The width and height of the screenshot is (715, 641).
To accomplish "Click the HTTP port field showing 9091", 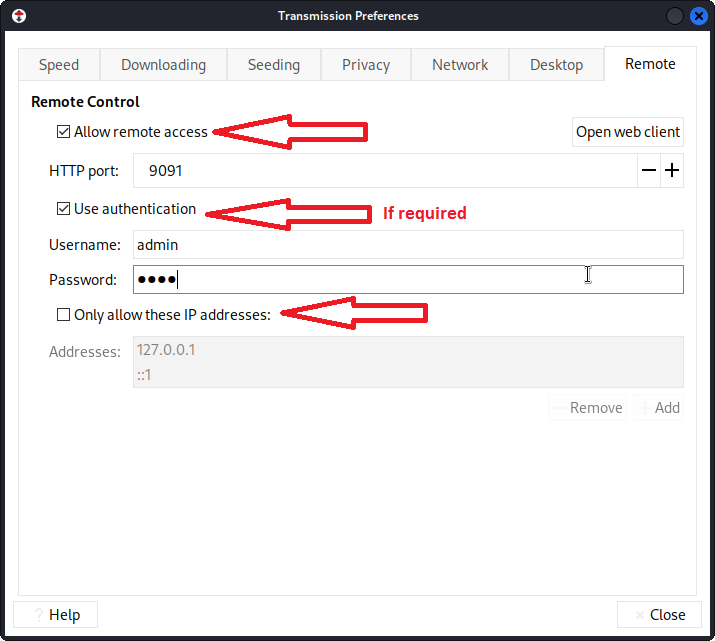I will coord(385,171).
